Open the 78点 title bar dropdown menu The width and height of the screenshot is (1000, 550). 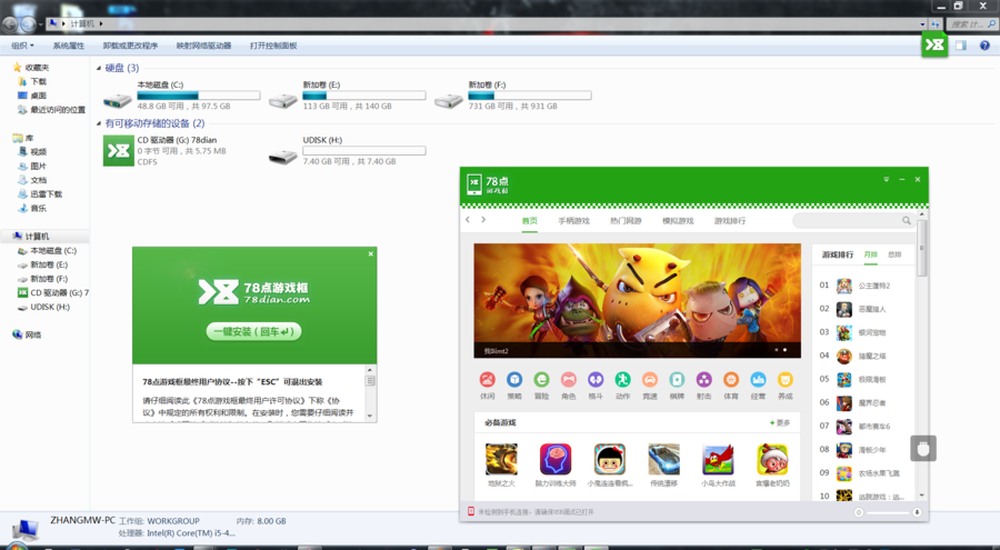click(886, 179)
